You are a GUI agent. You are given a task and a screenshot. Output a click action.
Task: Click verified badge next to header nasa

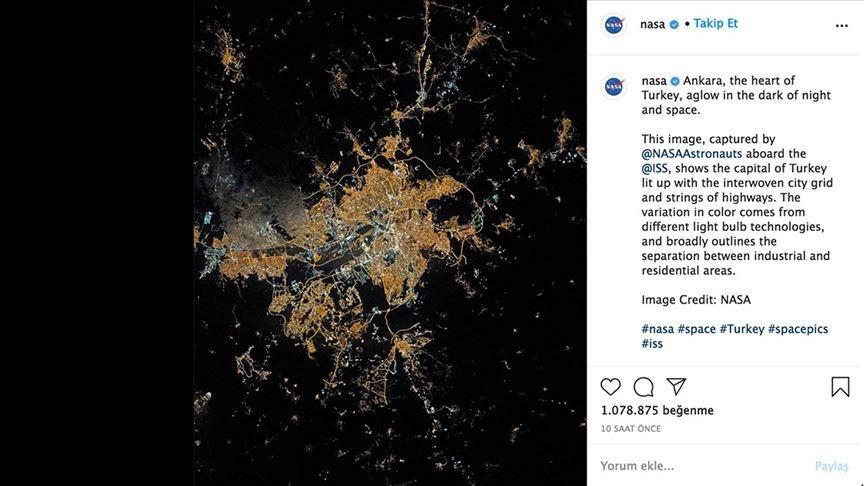pyautogui.click(x=674, y=24)
